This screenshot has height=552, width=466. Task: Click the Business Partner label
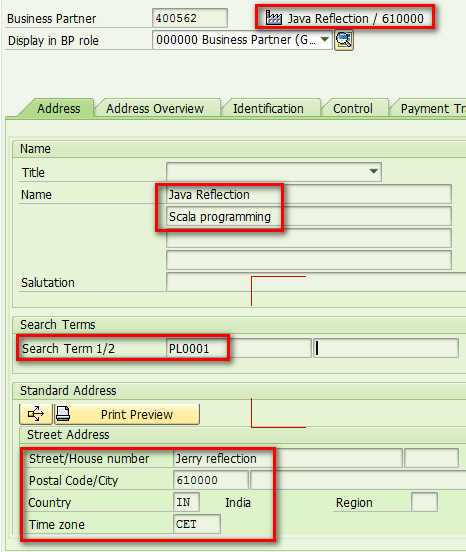point(51,18)
